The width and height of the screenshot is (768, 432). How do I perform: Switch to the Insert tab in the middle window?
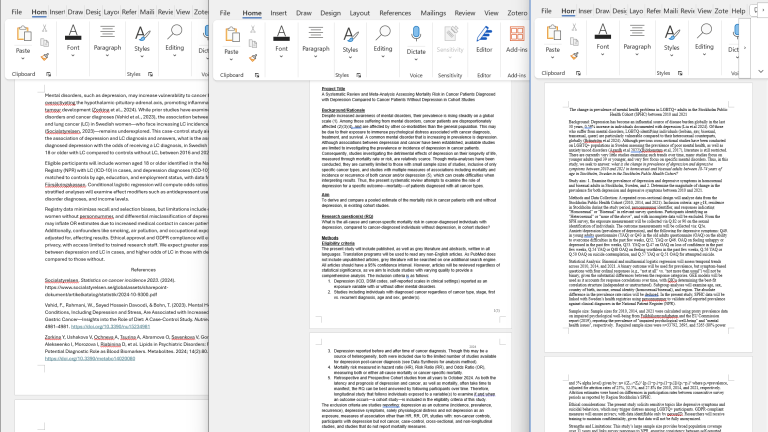tap(278, 13)
